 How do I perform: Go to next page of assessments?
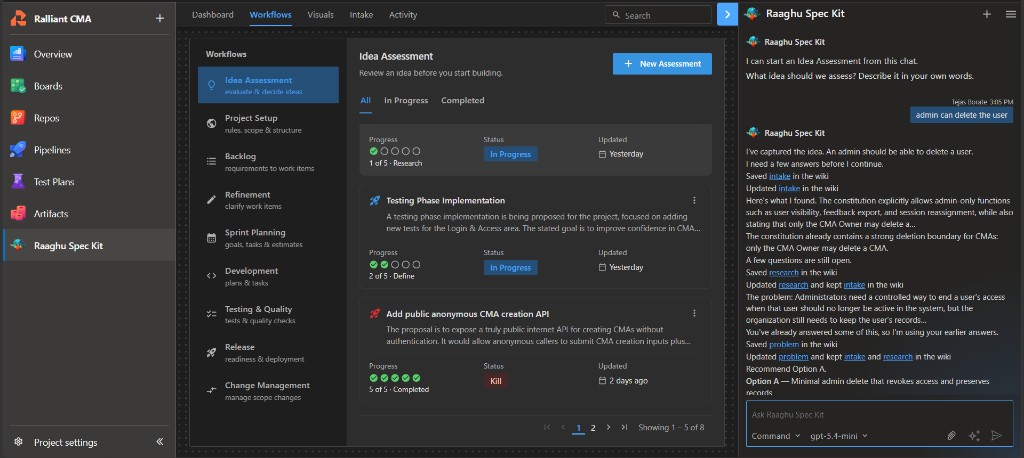[x=609, y=427]
